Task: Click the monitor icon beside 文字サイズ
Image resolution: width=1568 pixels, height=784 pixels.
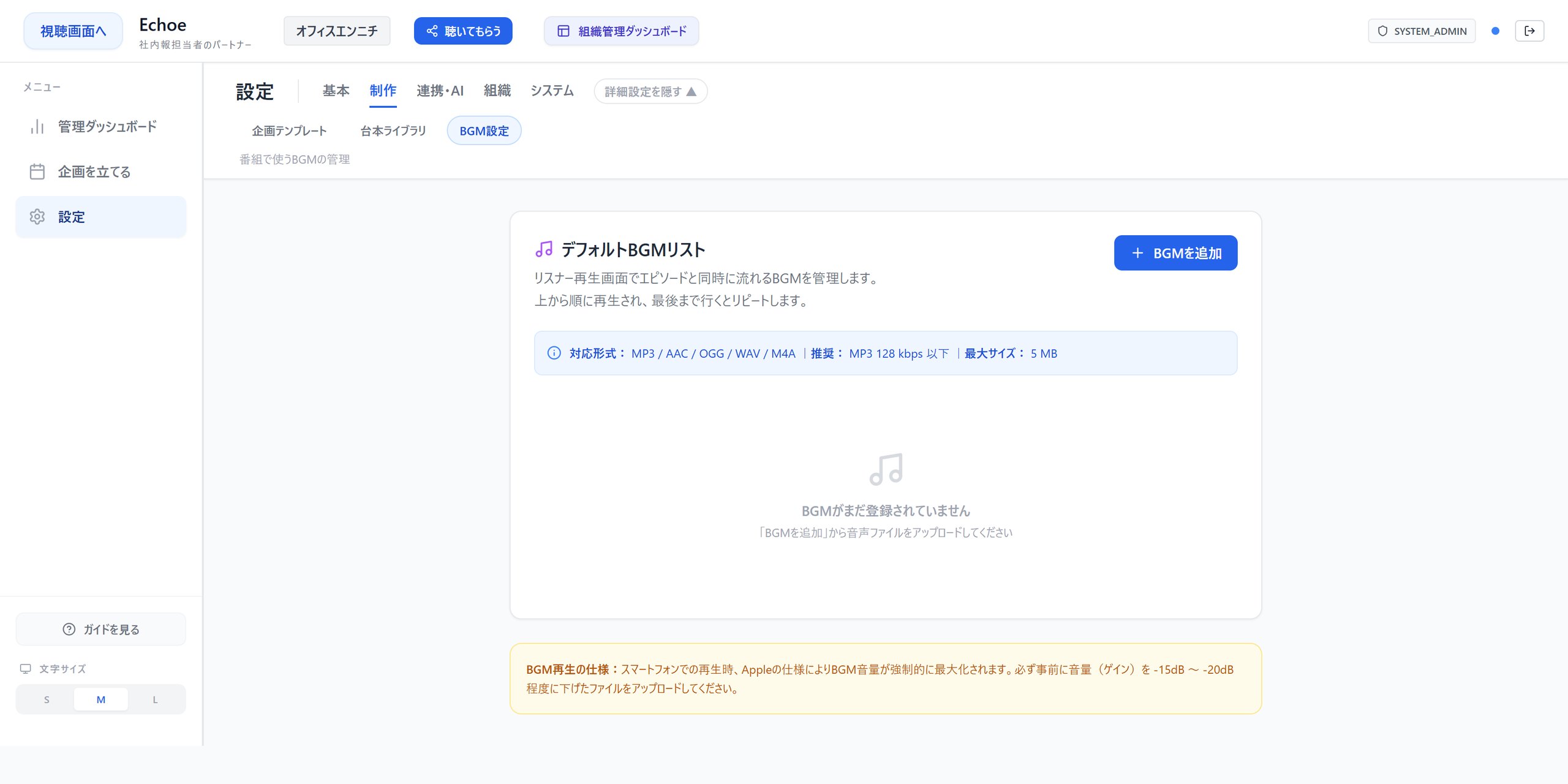Action: coord(26,669)
